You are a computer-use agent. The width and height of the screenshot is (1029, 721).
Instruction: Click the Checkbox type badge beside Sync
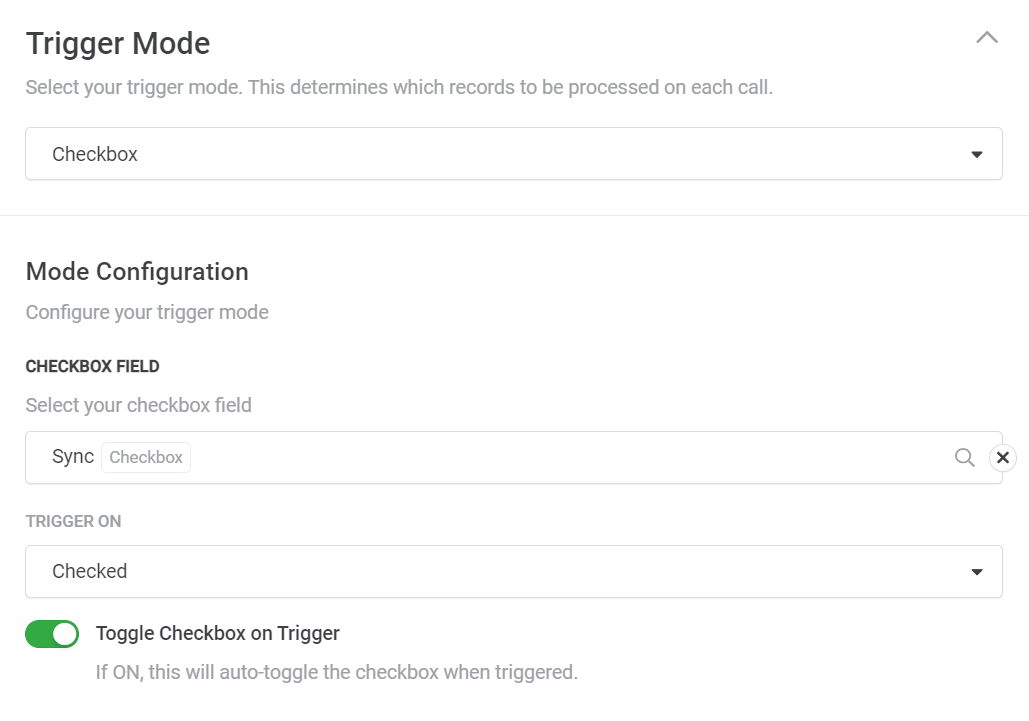click(146, 457)
